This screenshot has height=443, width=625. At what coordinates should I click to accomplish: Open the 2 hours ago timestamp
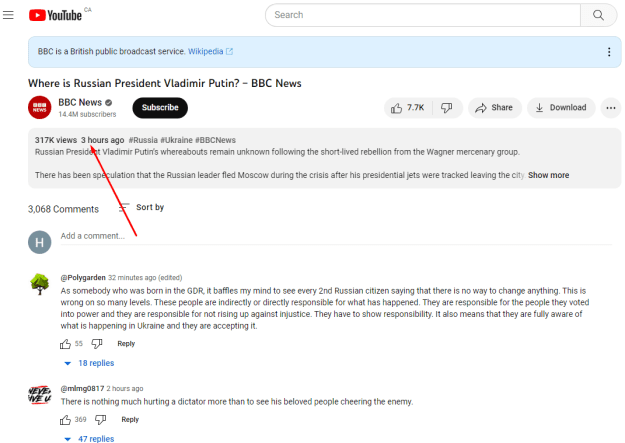tap(125, 388)
